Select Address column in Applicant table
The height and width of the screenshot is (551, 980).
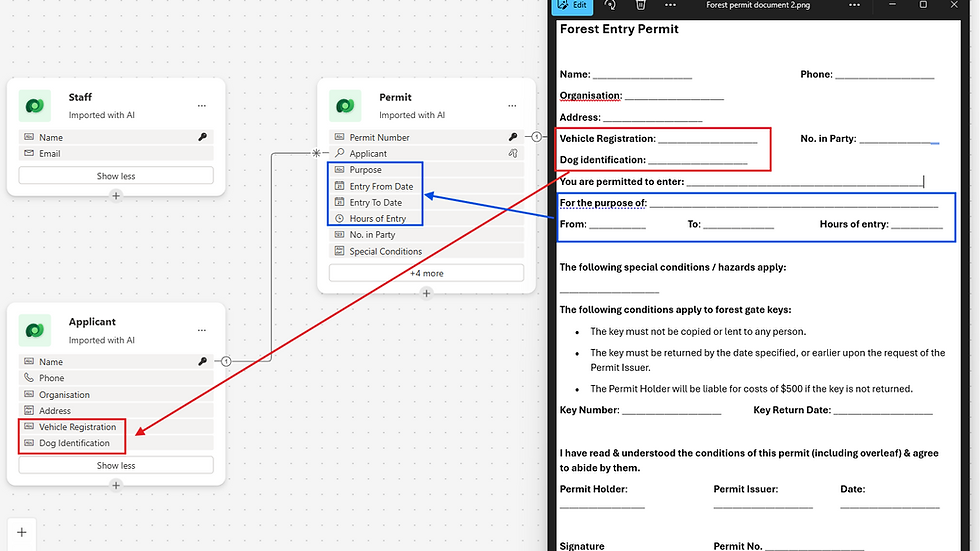(x=116, y=410)
